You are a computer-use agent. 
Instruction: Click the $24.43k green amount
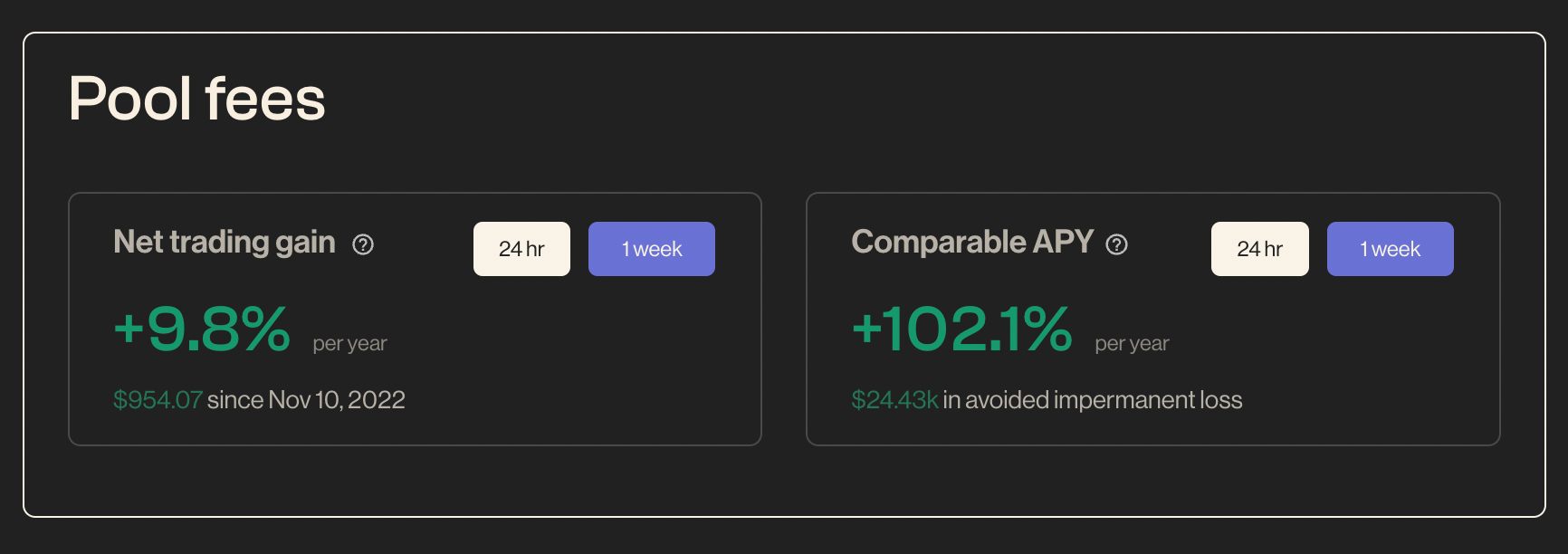(894, 400)
